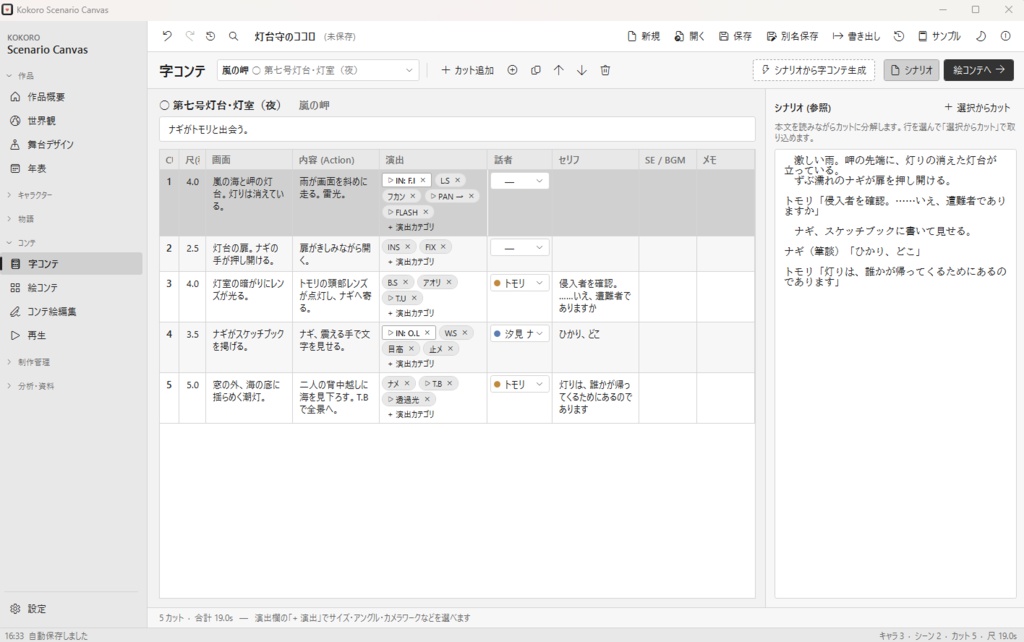The height and width of the screenshot is (642, 1024).
Task: Click 選択からカット in scenario panel
Action: [977, 107]
